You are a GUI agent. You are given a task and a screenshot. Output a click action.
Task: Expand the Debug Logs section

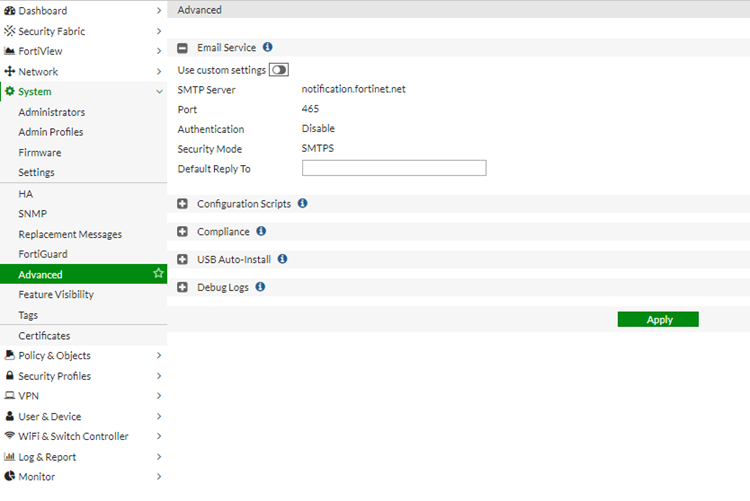[x=183, y=288]
